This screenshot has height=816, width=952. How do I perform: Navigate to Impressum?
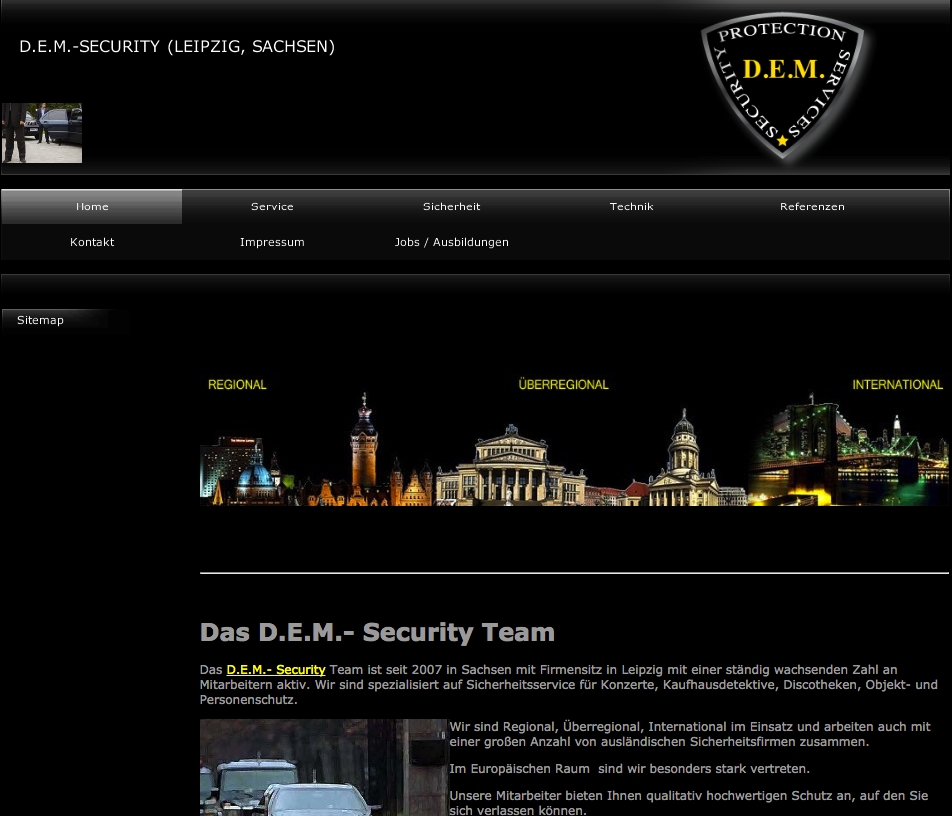[272, 242]
